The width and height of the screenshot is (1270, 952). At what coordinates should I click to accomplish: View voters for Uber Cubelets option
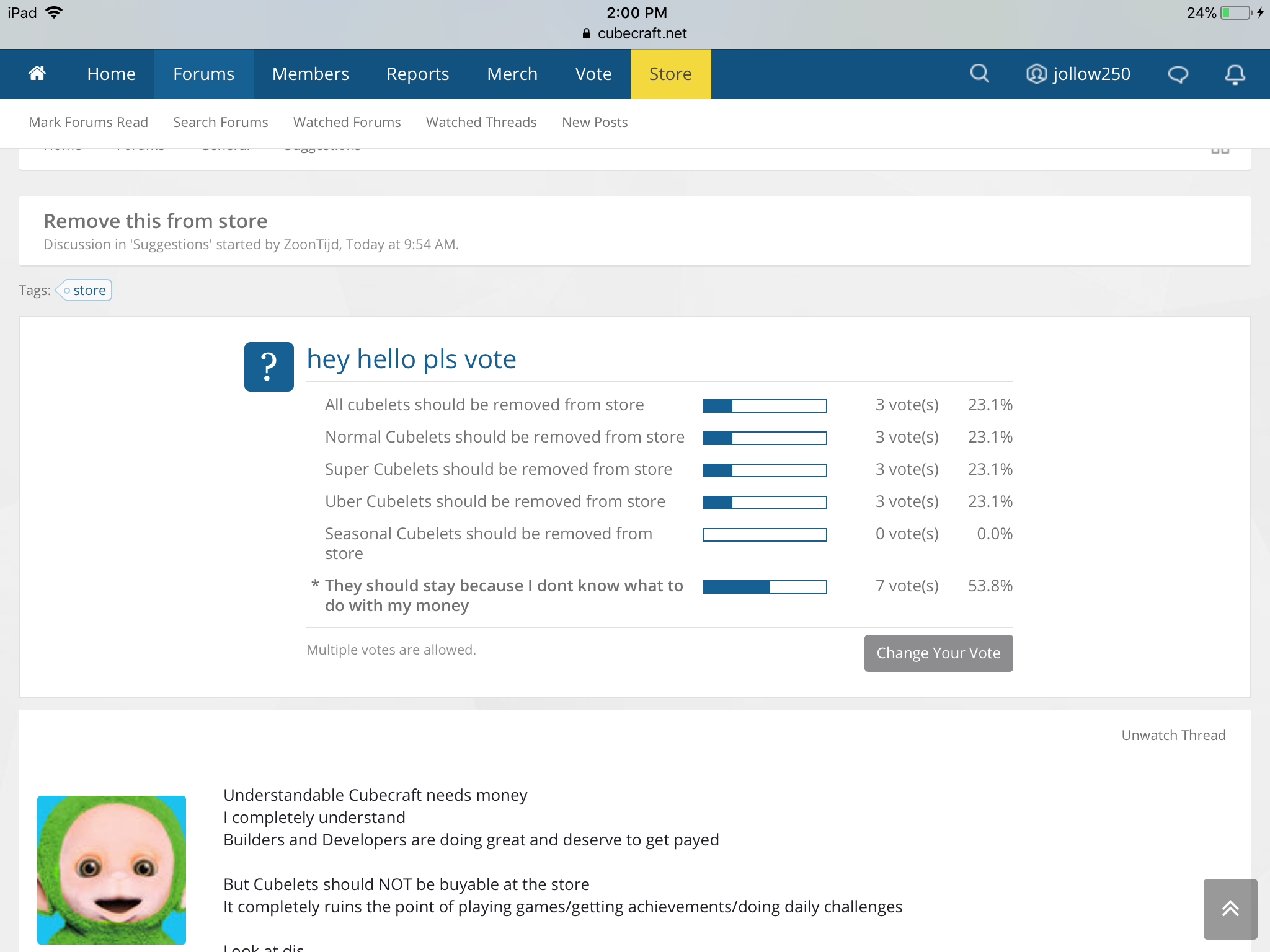907,501
